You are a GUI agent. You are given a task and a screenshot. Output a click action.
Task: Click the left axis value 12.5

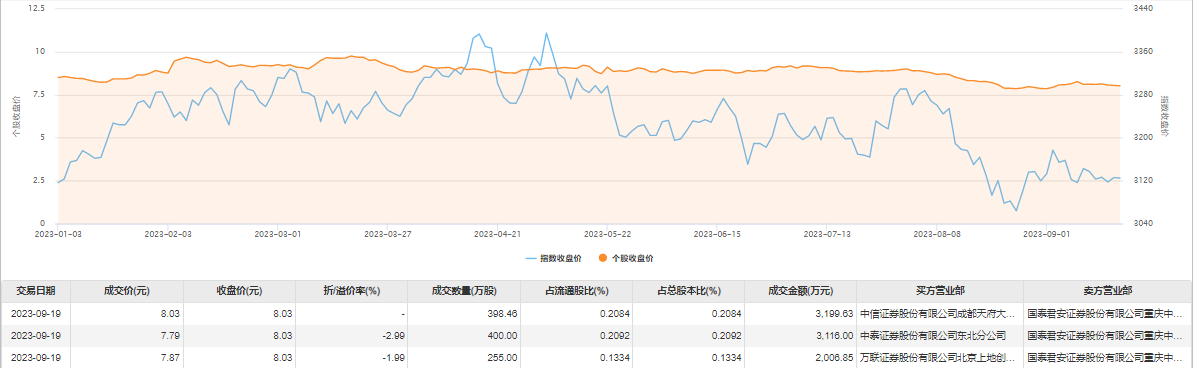(x=37, y=8)
